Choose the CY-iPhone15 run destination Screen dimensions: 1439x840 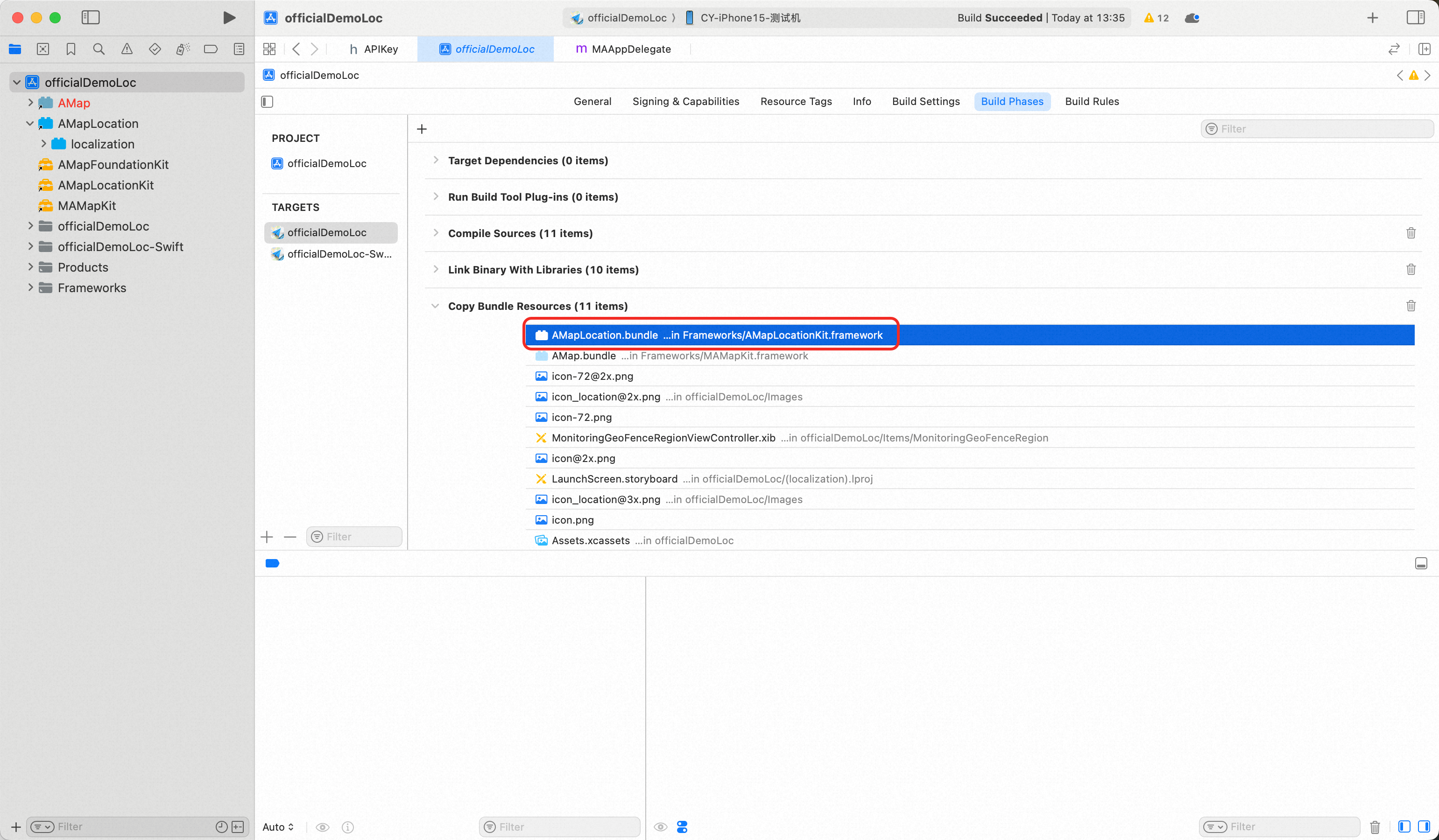[743, 18]
